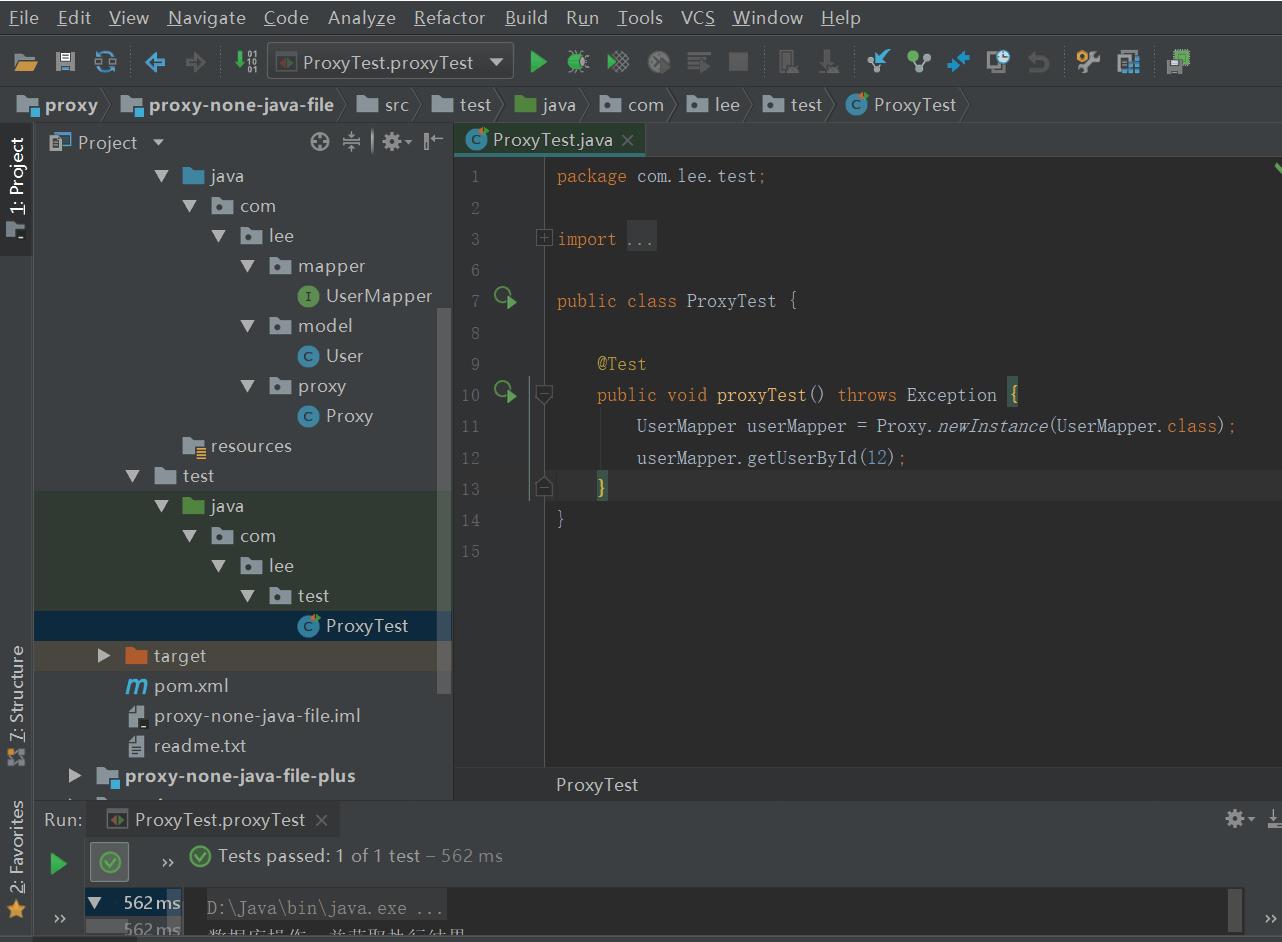Open the Refactor menu
Image resolution: width=1282 pixels, height=942 pixels.
(x=449, y=18)
